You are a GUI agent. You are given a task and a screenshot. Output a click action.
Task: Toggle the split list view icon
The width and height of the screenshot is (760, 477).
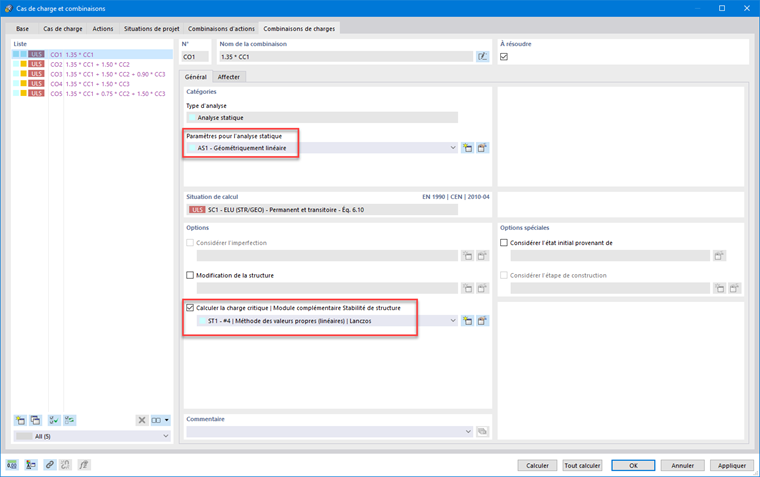click(x=156, y=420)
